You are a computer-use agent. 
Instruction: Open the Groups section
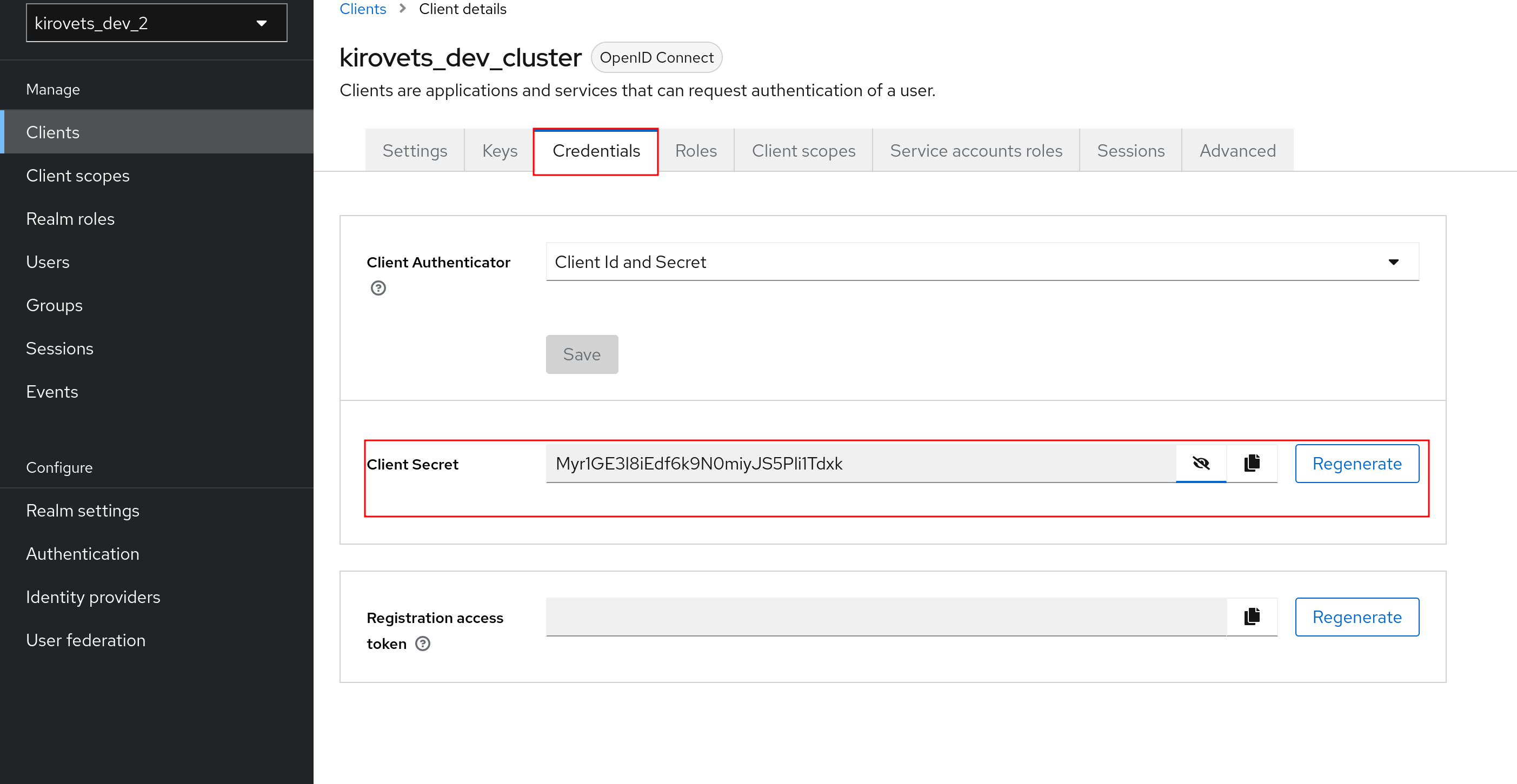[x=54, y=305]
